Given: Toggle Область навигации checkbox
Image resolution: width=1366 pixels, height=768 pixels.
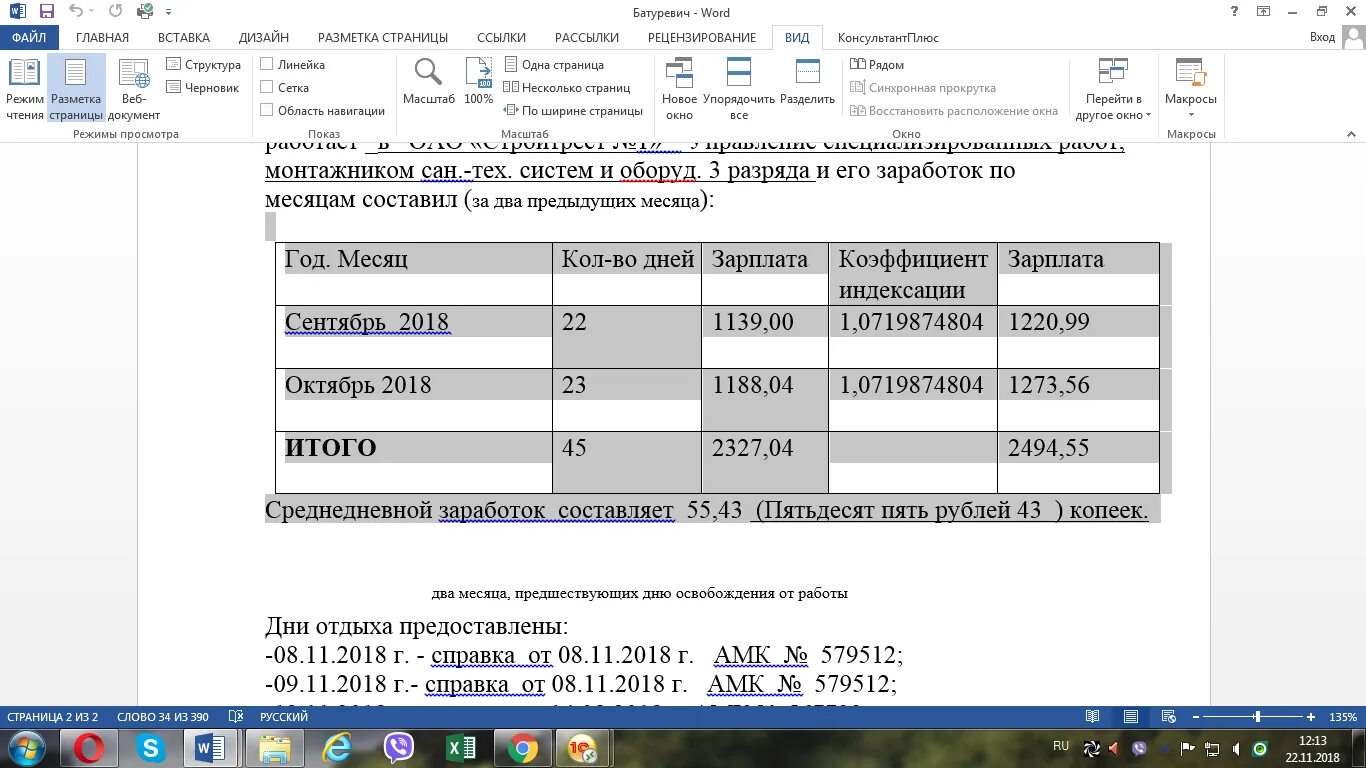Looking at the screenshot, I should point(267,111).
